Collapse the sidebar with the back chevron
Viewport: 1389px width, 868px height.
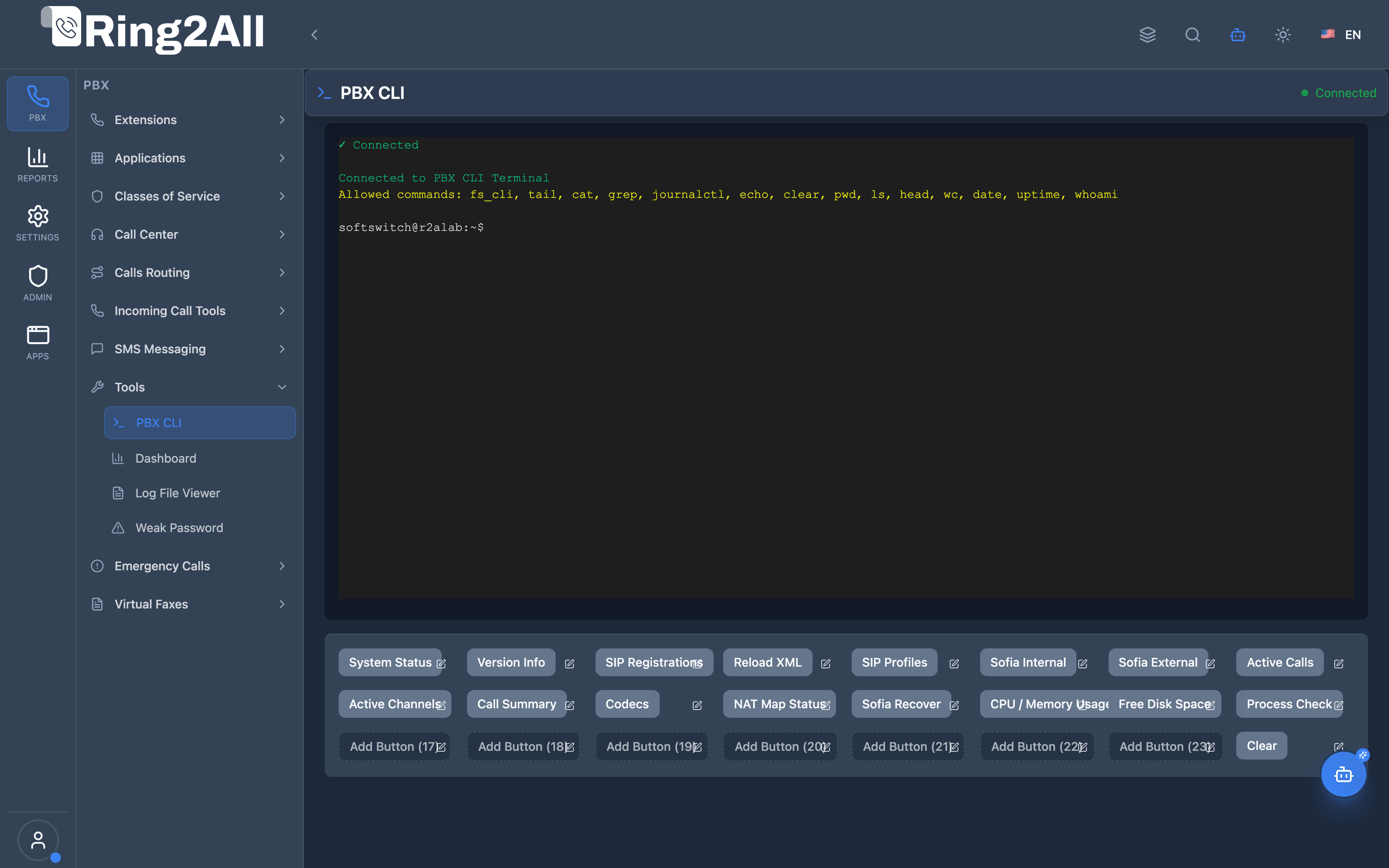314,35
